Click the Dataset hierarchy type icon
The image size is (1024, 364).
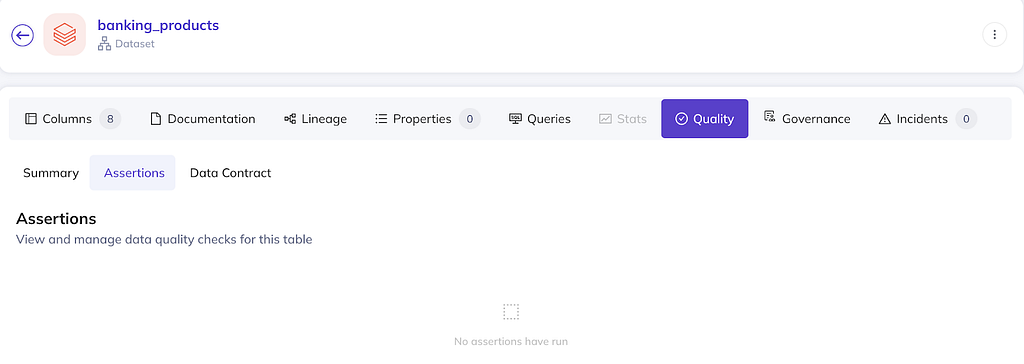104,44
